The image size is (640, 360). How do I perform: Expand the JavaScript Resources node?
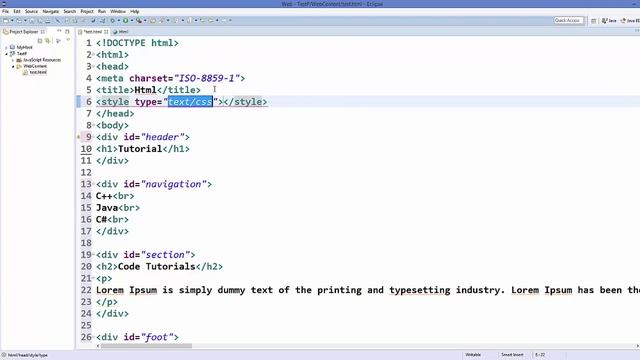tap(13, 60)
